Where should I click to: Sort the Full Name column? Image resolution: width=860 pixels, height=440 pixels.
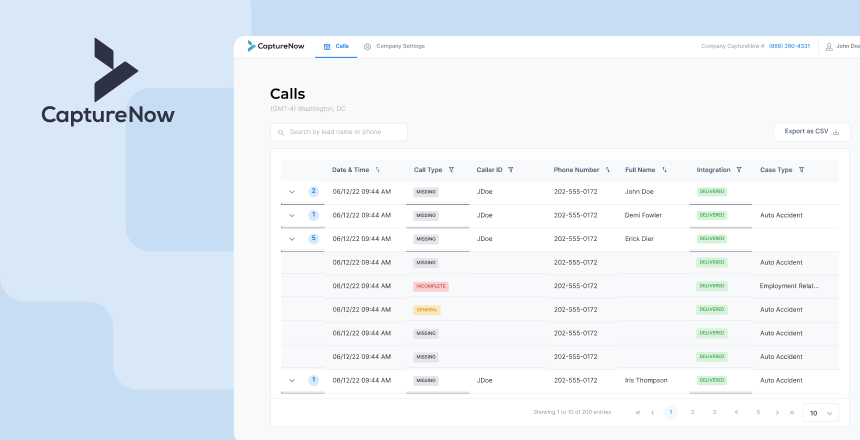pos(664,170)
